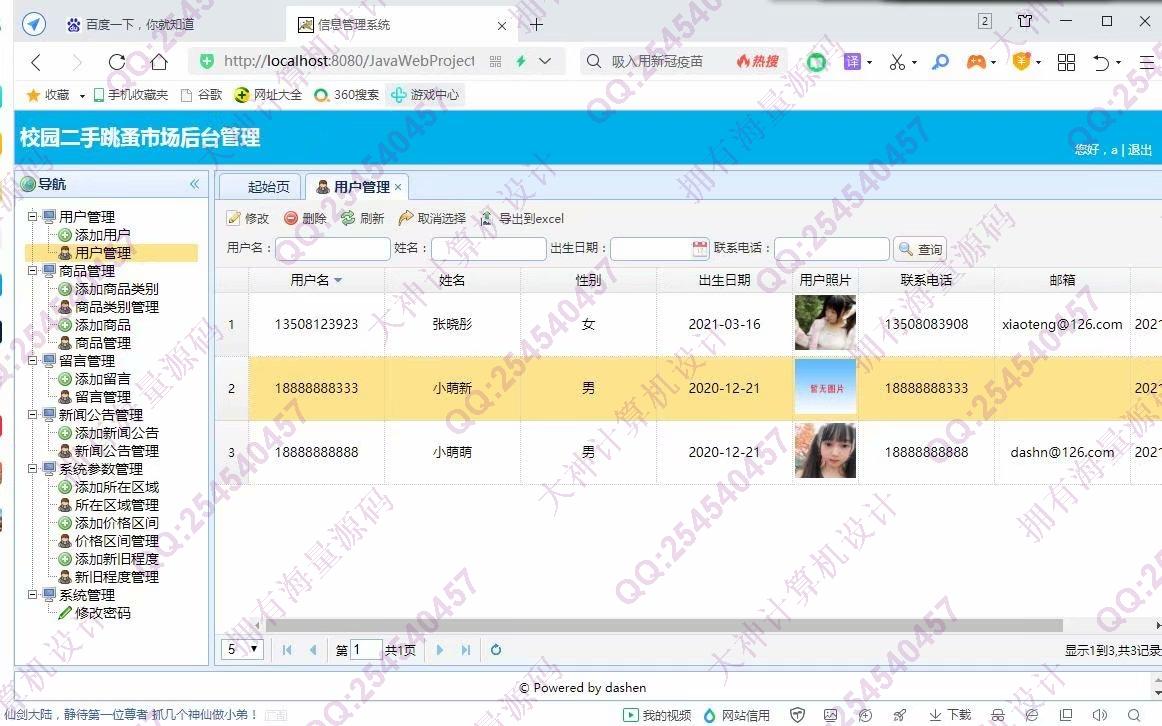Open the page size dropdown showing 5
Viewport: 1162px width, 726px height.
[242, 650]
